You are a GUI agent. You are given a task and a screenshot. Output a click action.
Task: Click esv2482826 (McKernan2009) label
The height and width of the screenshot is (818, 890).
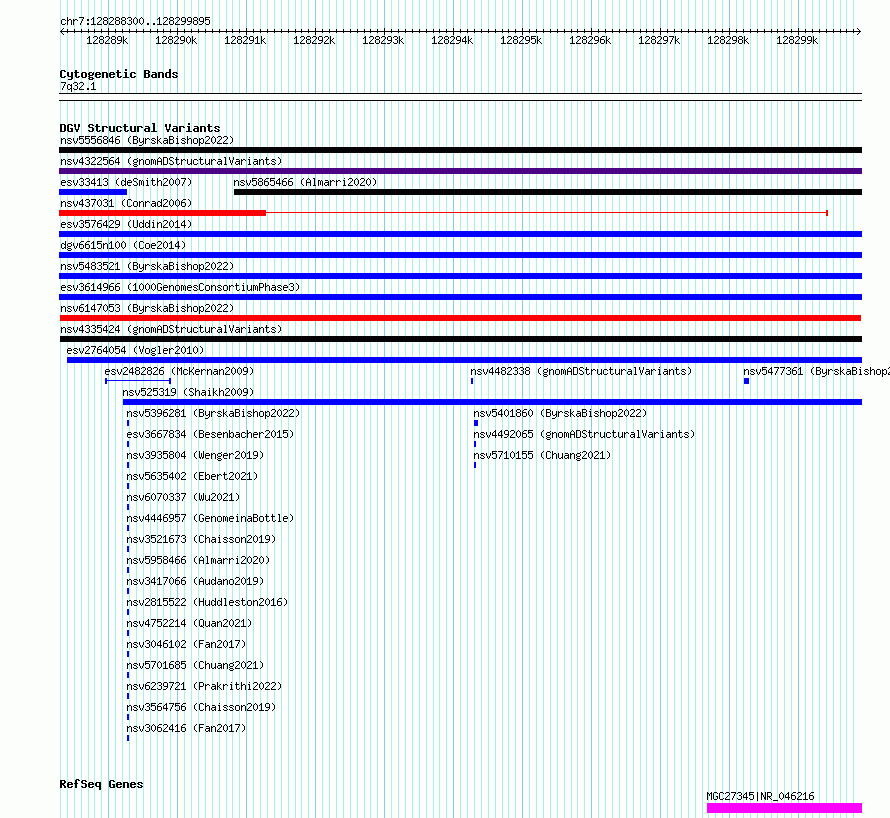[179, 371]
